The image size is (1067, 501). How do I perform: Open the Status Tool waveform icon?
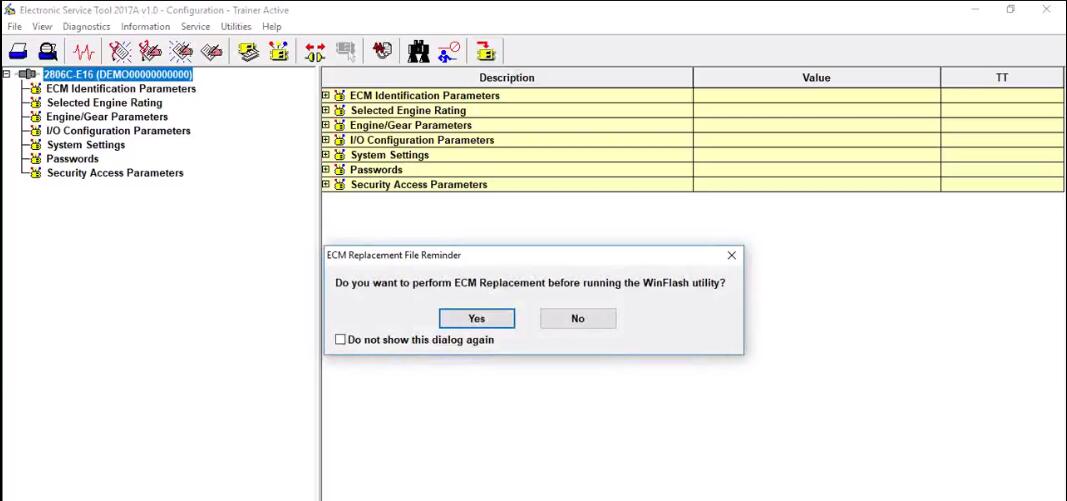85,51
